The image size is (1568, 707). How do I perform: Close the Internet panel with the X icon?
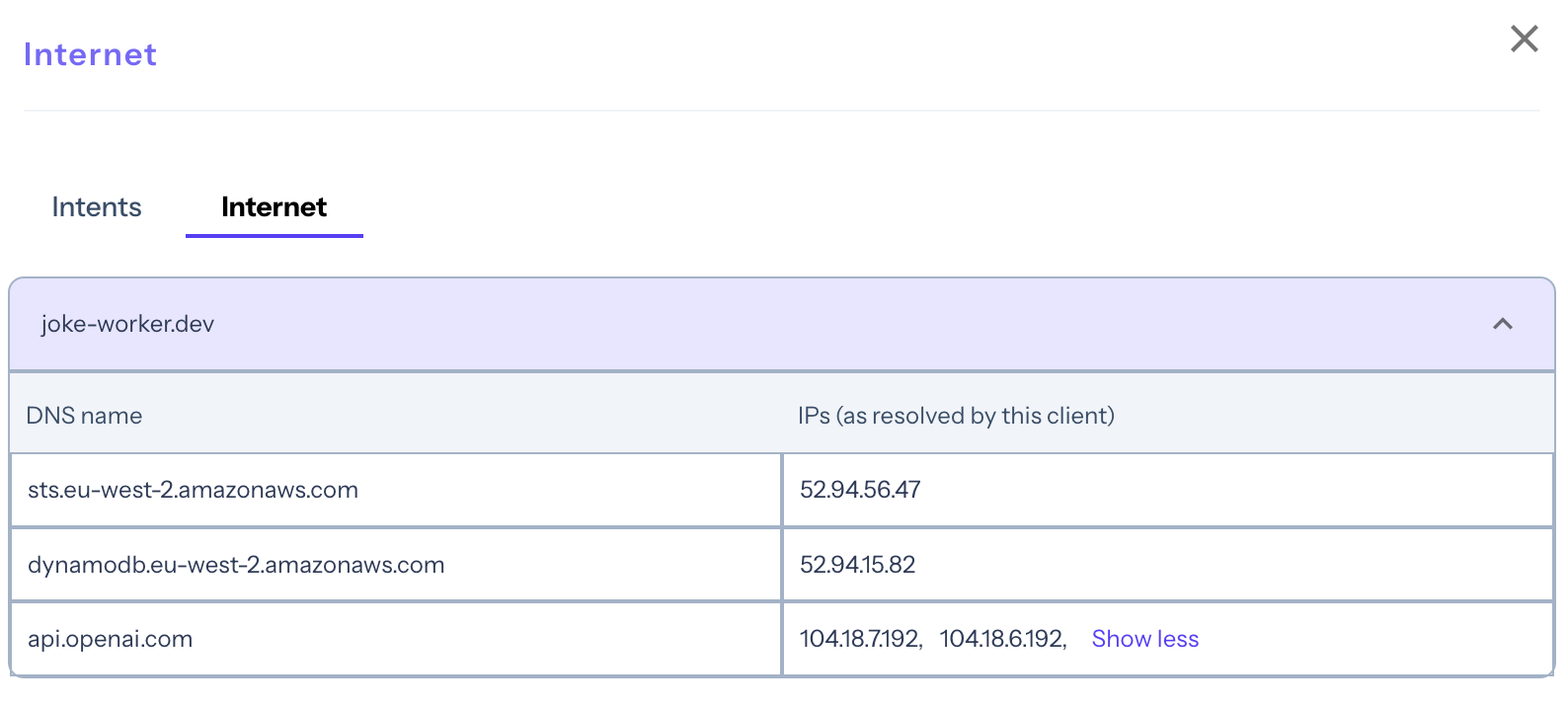[1525, 39]
